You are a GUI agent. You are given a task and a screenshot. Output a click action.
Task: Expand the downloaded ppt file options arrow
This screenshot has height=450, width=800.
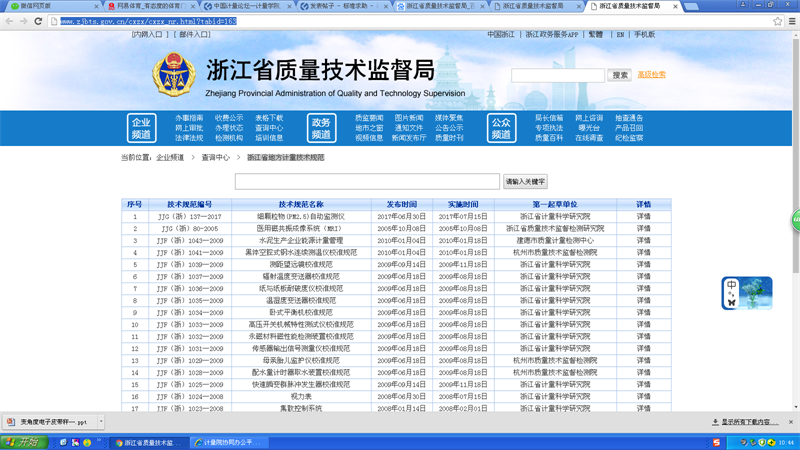point(100,421)
